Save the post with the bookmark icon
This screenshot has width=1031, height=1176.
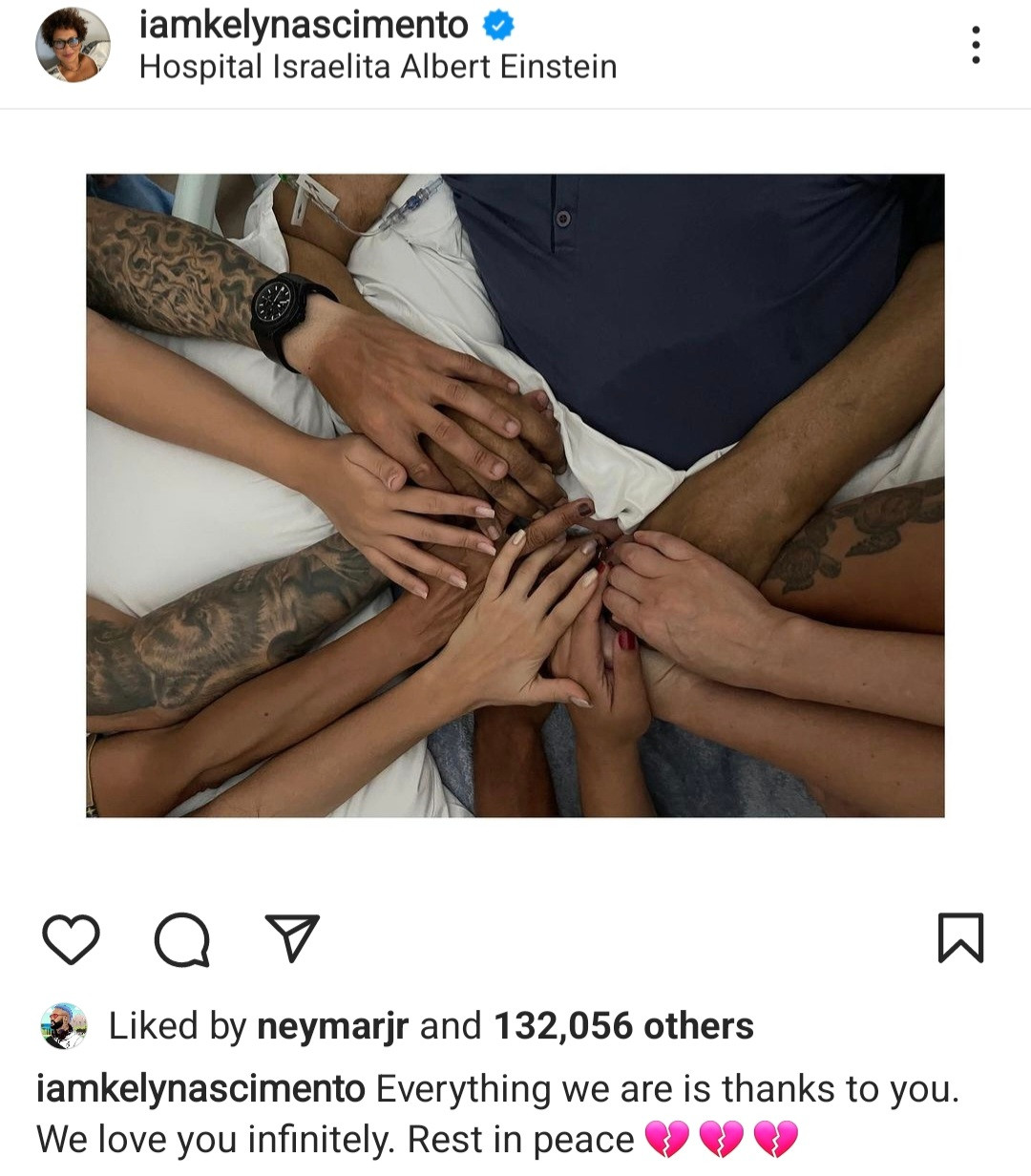(959, 937)
